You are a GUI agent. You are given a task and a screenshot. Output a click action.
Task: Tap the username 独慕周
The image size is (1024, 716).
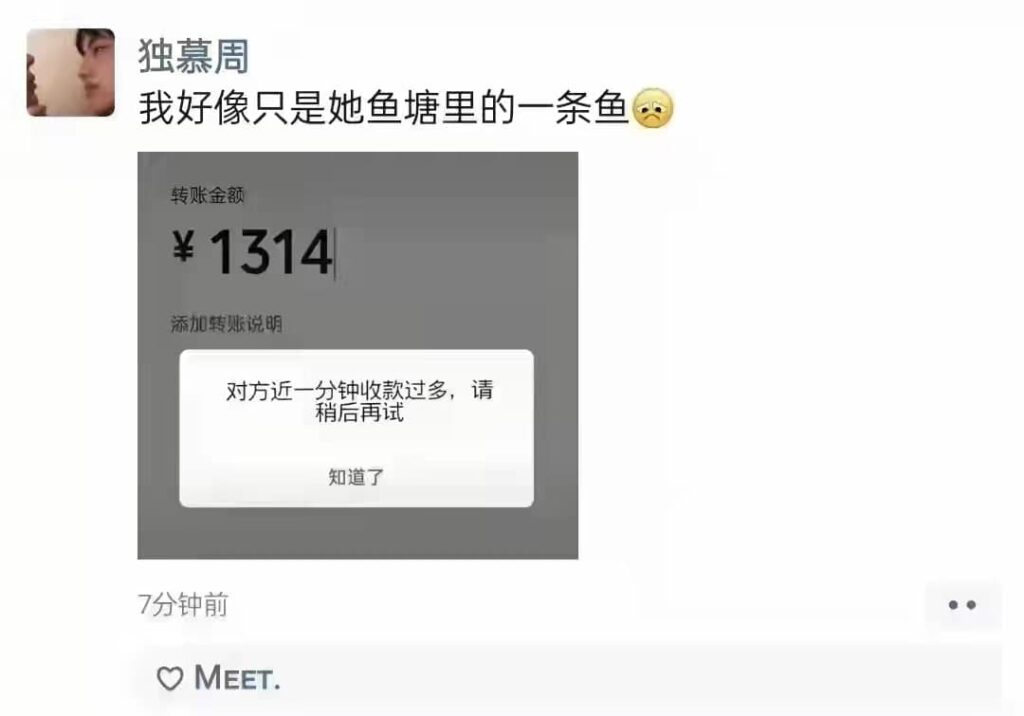pyautogui.click(x=194, y=56)
